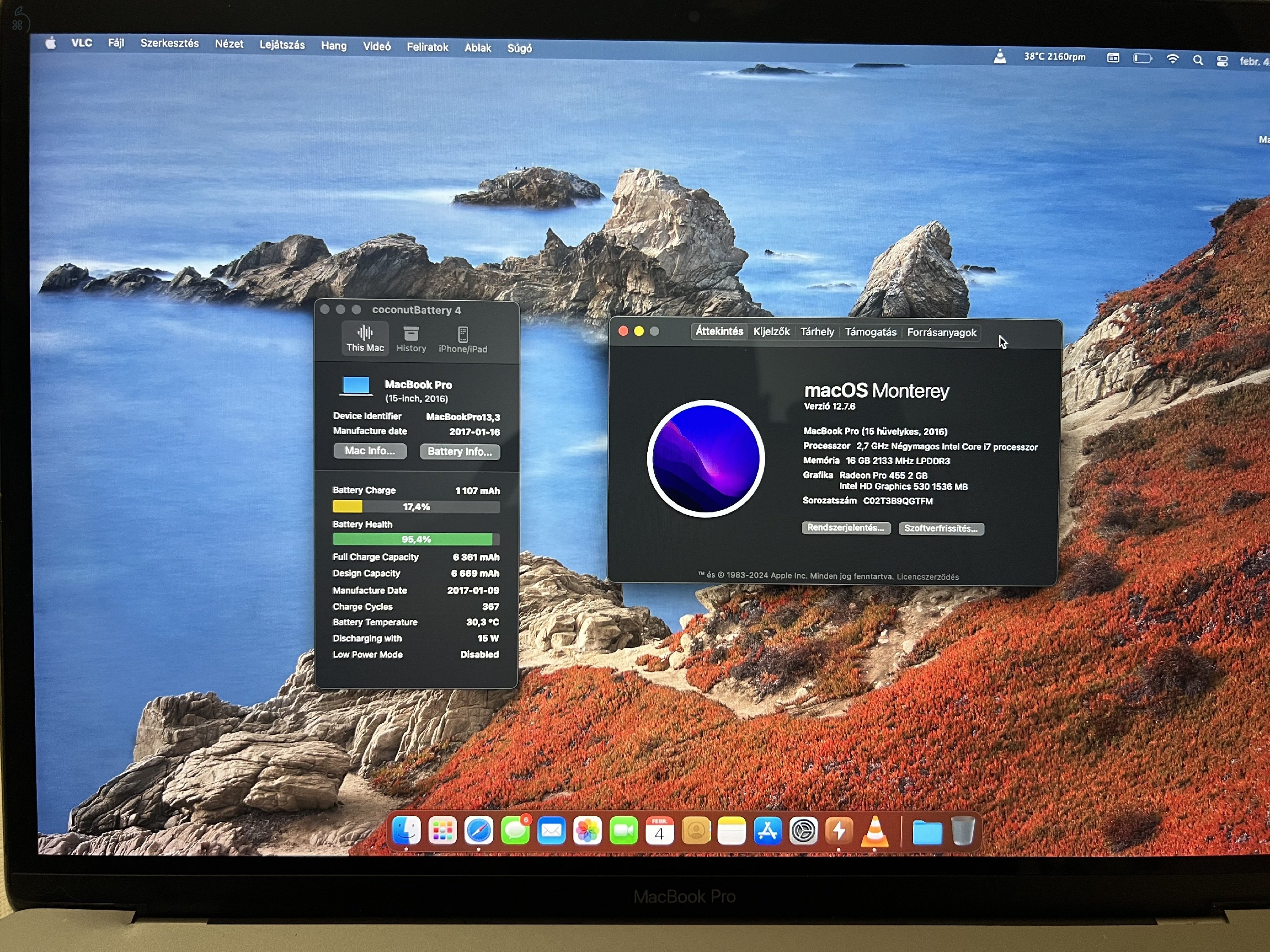Viewport: 1270px width, 952px height.
Task: Check the battery status icon in menu bar
Action: (x=1142, y=58)
